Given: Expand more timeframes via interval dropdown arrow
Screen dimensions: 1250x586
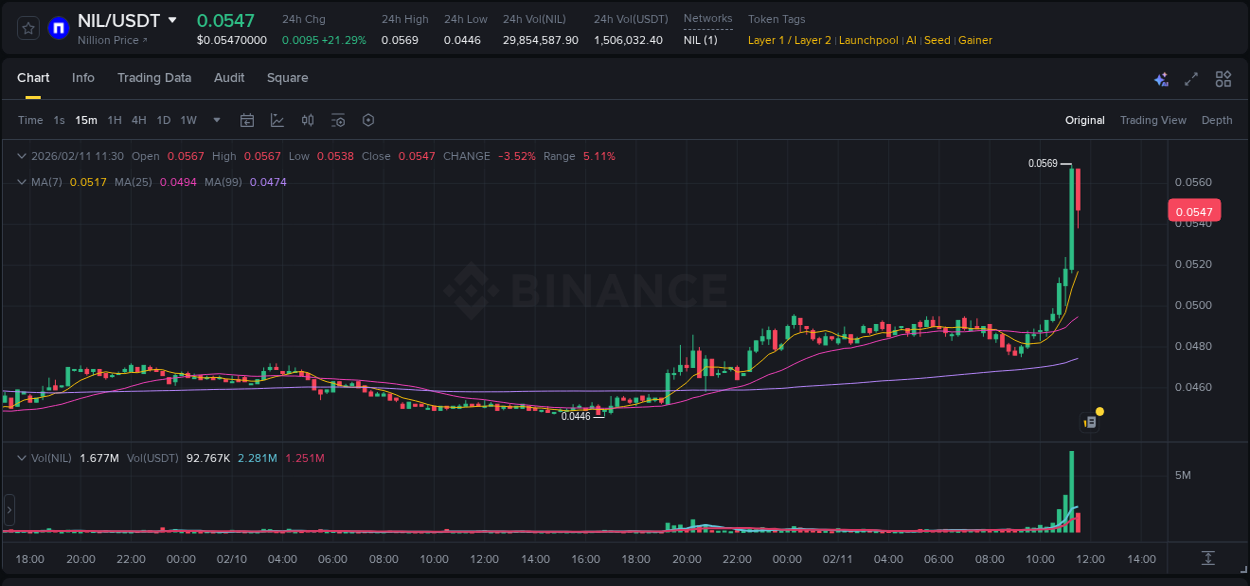Looking at the screenshot, I should 215,120.
